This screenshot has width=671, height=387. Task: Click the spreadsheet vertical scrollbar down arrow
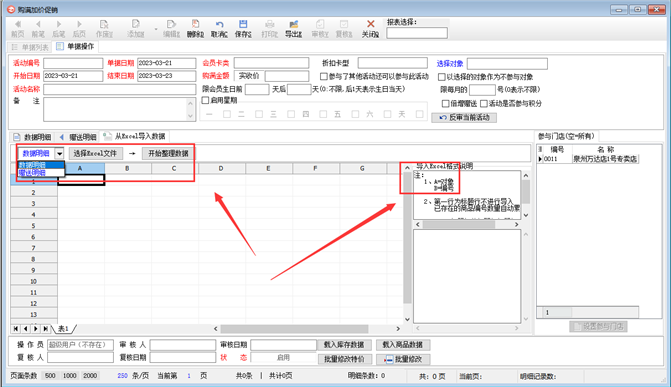point(407,319)
